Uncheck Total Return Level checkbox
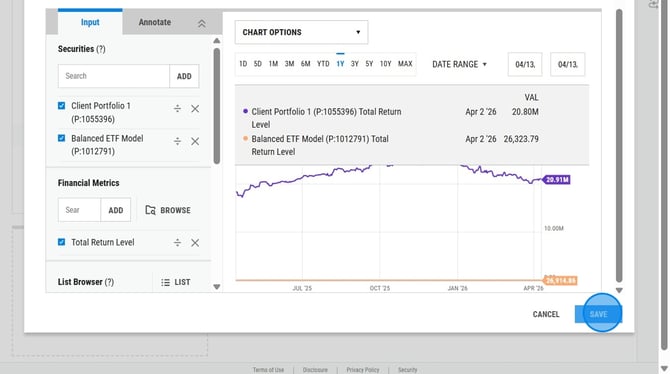This screenshot has width=670, height=374. coord(62,242)
